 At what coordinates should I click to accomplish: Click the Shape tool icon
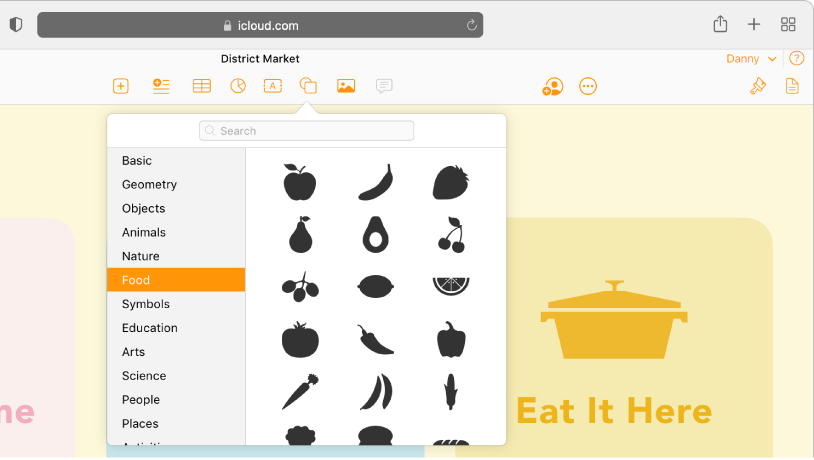308,86
